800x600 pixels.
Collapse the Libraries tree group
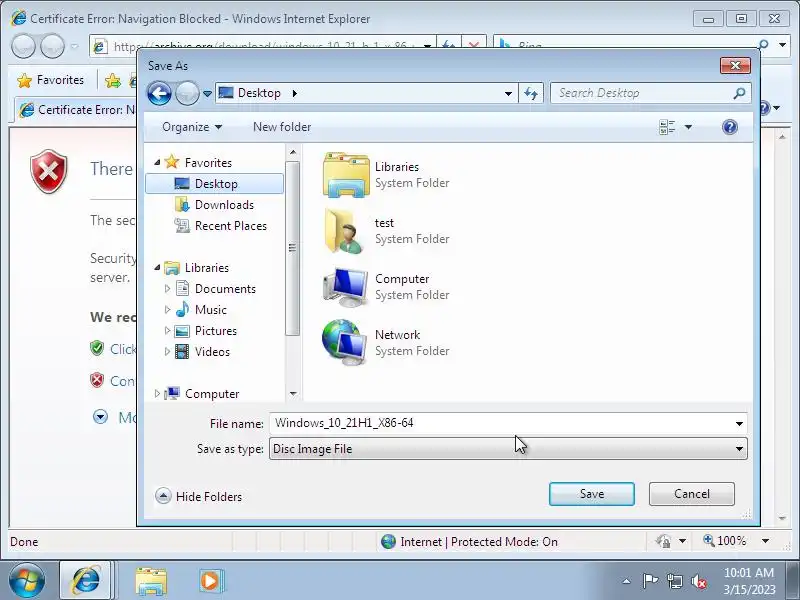pyautogui.click(x=157, y=267)
